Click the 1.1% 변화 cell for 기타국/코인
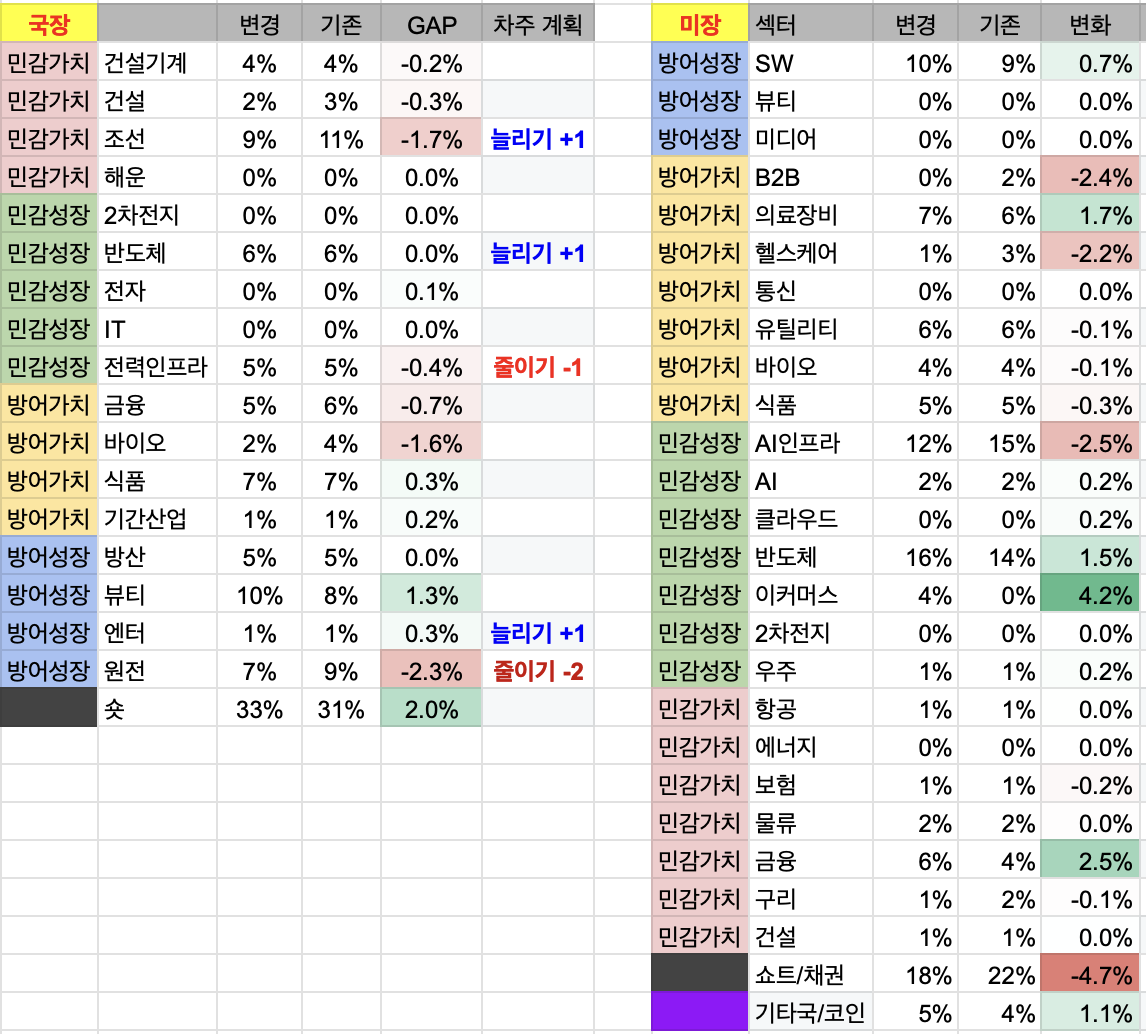Screen dimensions: 1146x1034 pos(1090,1012)
